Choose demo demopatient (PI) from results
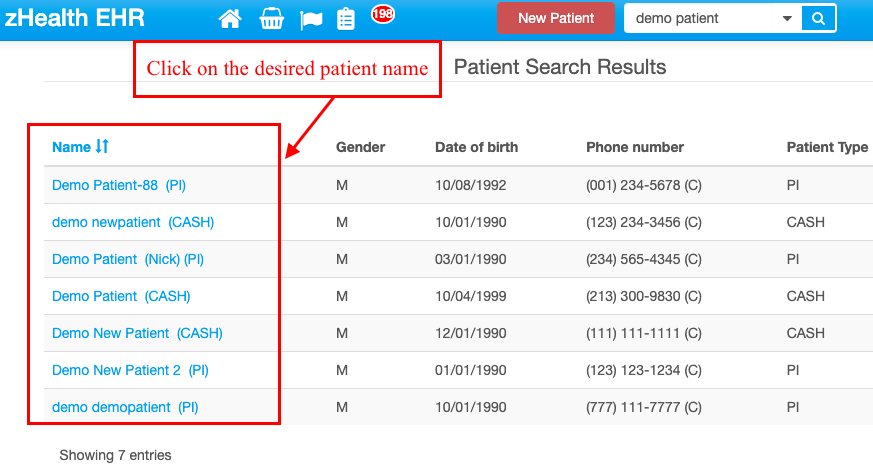This screenshot has height=471, width=873. (x=125, y=407)
